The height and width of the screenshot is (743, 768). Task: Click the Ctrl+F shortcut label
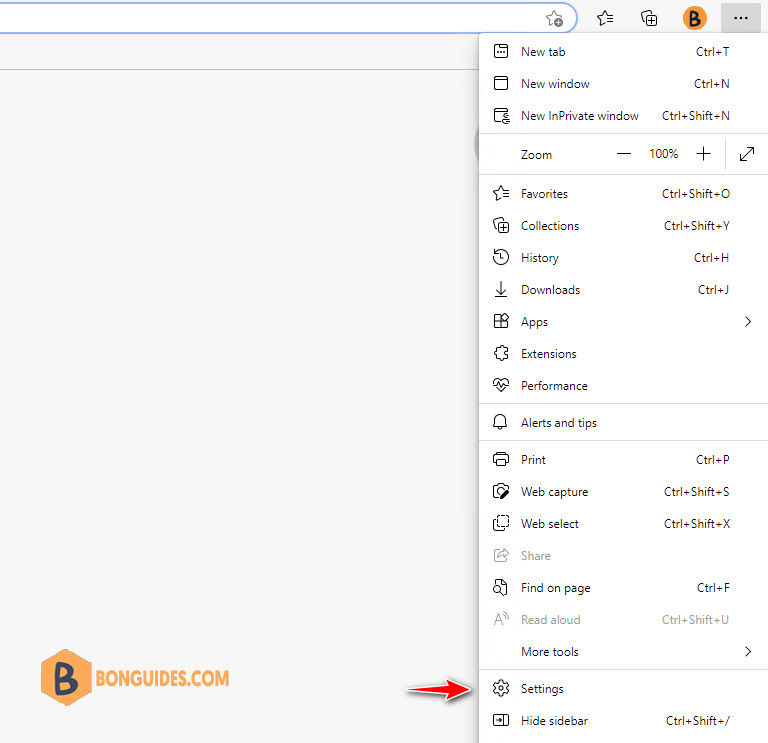[713, 588]
